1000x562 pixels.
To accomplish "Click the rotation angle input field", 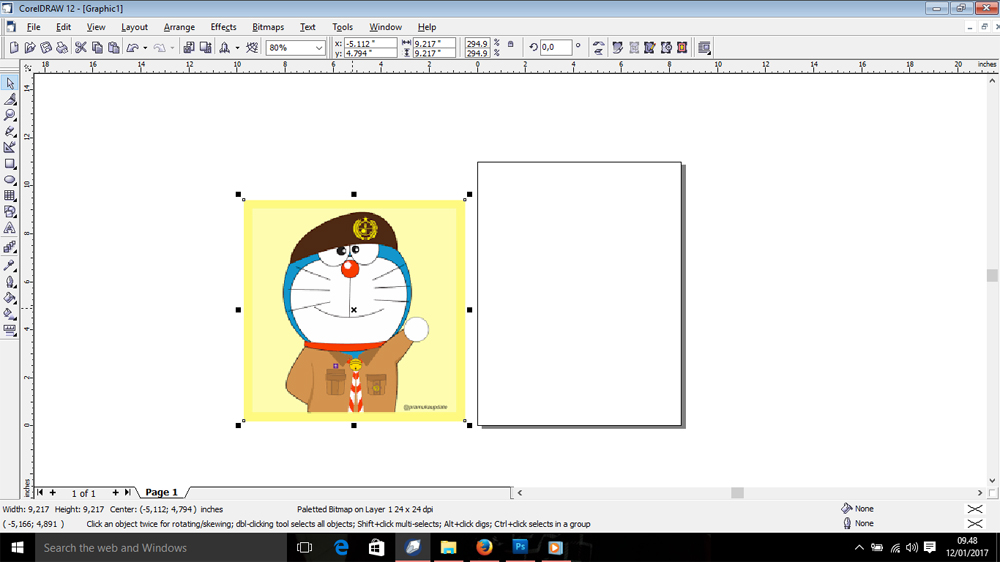I will pos(555,47).
